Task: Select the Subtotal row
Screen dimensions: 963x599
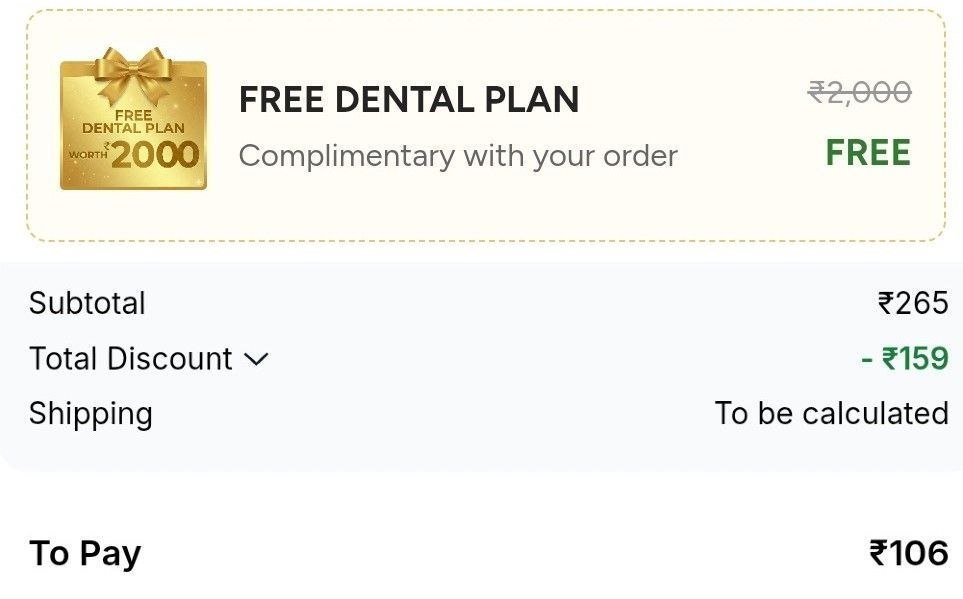Action: tap(88, 303)
